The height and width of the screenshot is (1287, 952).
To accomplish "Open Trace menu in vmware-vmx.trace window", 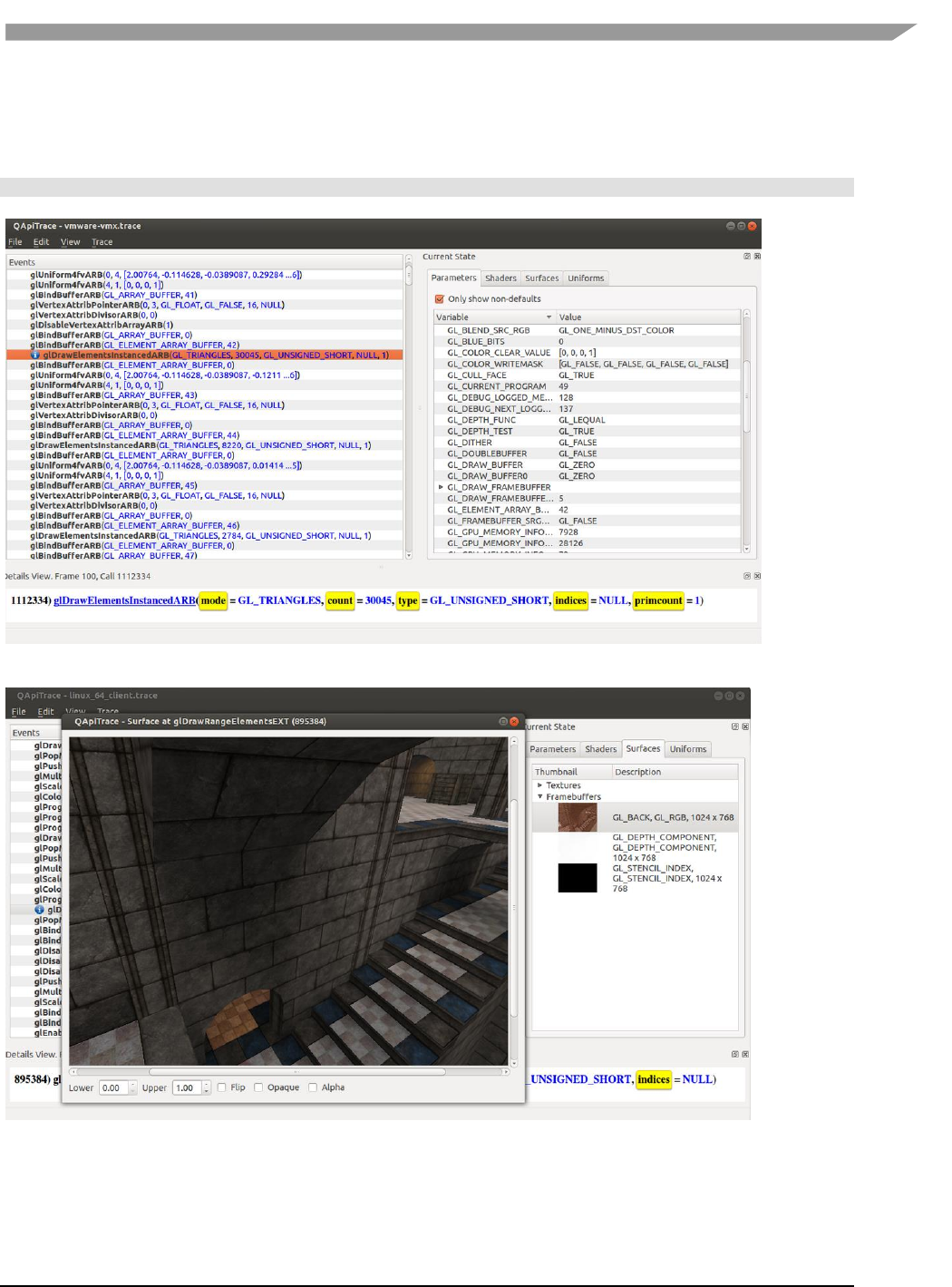I will (x=102, y=242).
